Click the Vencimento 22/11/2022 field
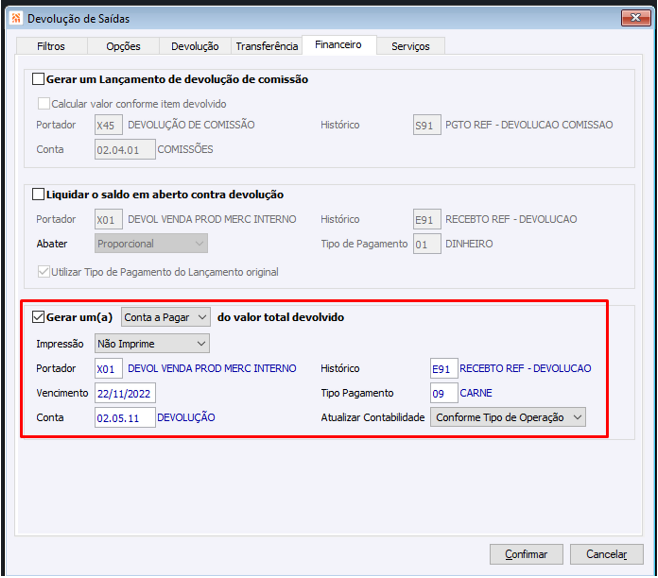Viewport: 658px width, 578px height. [125, 393]
